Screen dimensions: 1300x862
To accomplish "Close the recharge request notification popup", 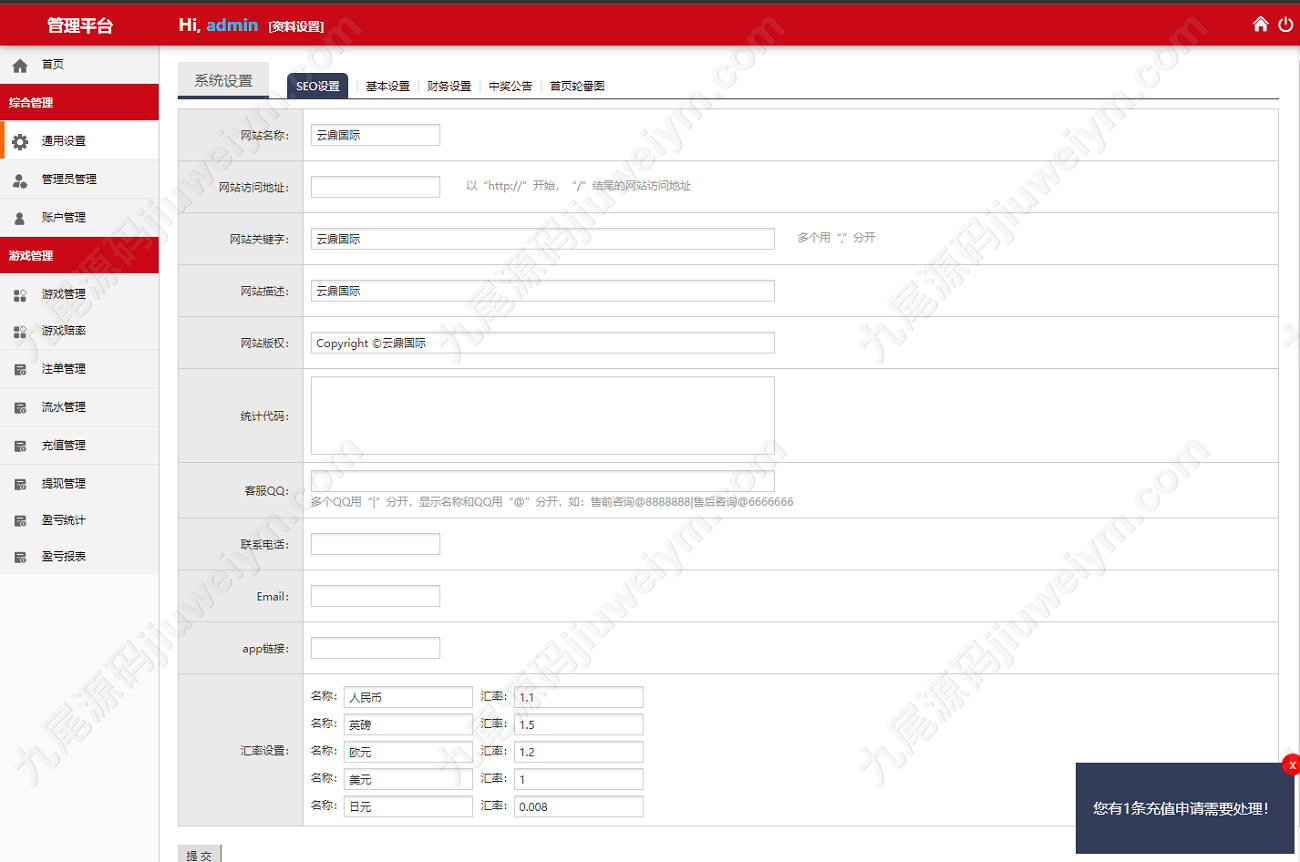I will (1291, 765).
